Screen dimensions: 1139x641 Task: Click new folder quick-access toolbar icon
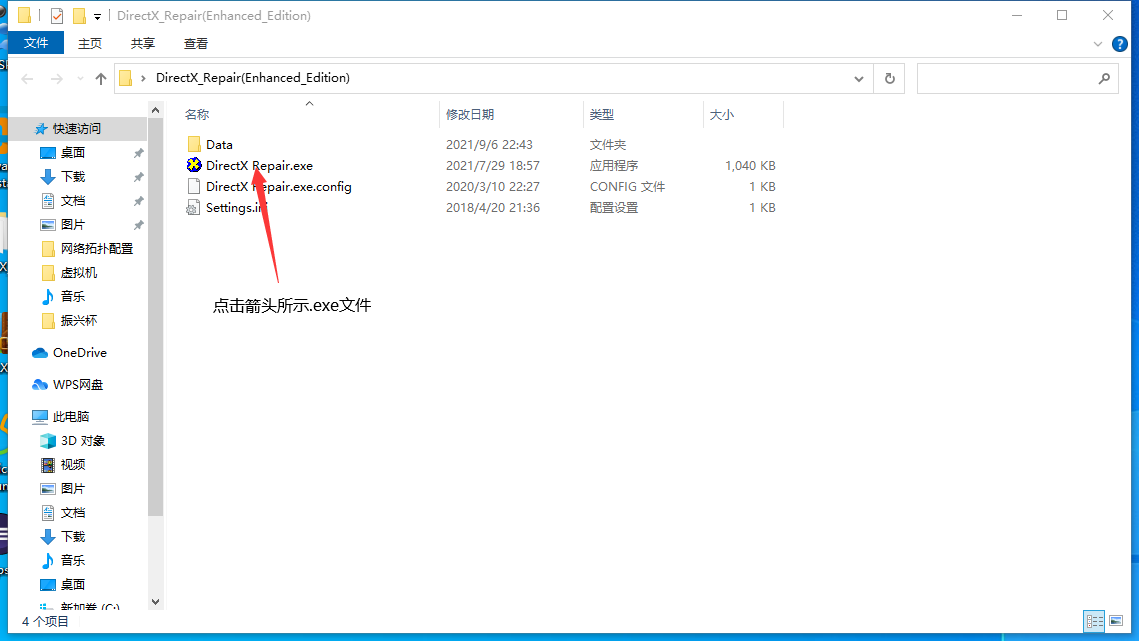coord(79,15)
